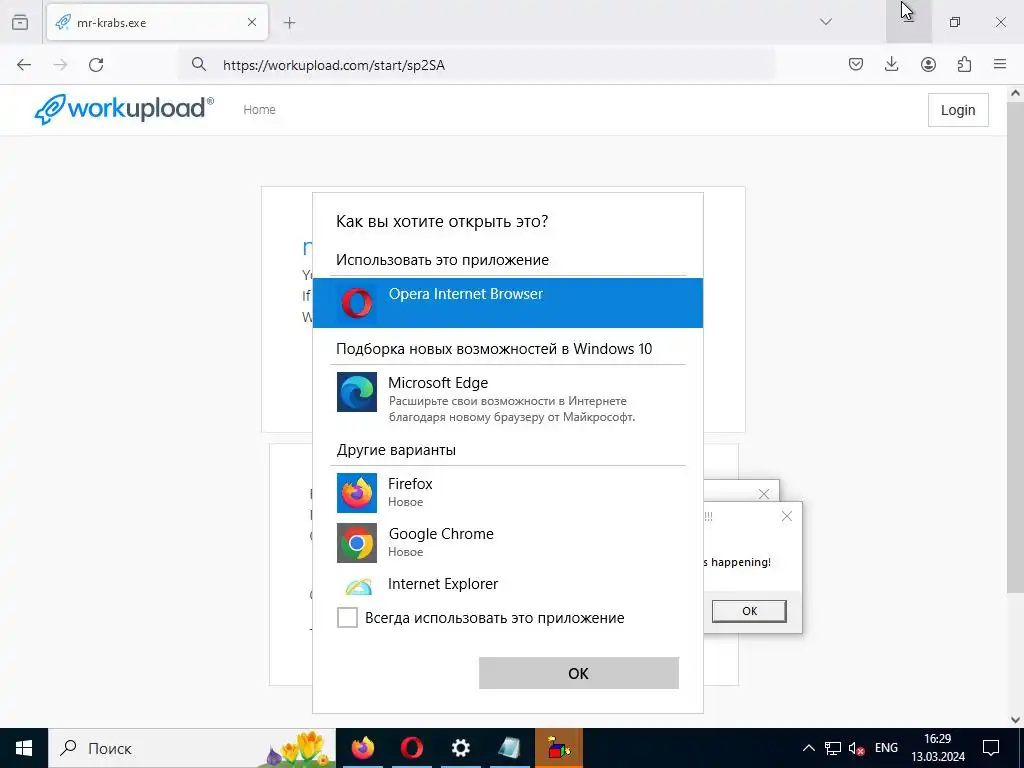Select the mr-krabs.exe tab

(157, 22)
